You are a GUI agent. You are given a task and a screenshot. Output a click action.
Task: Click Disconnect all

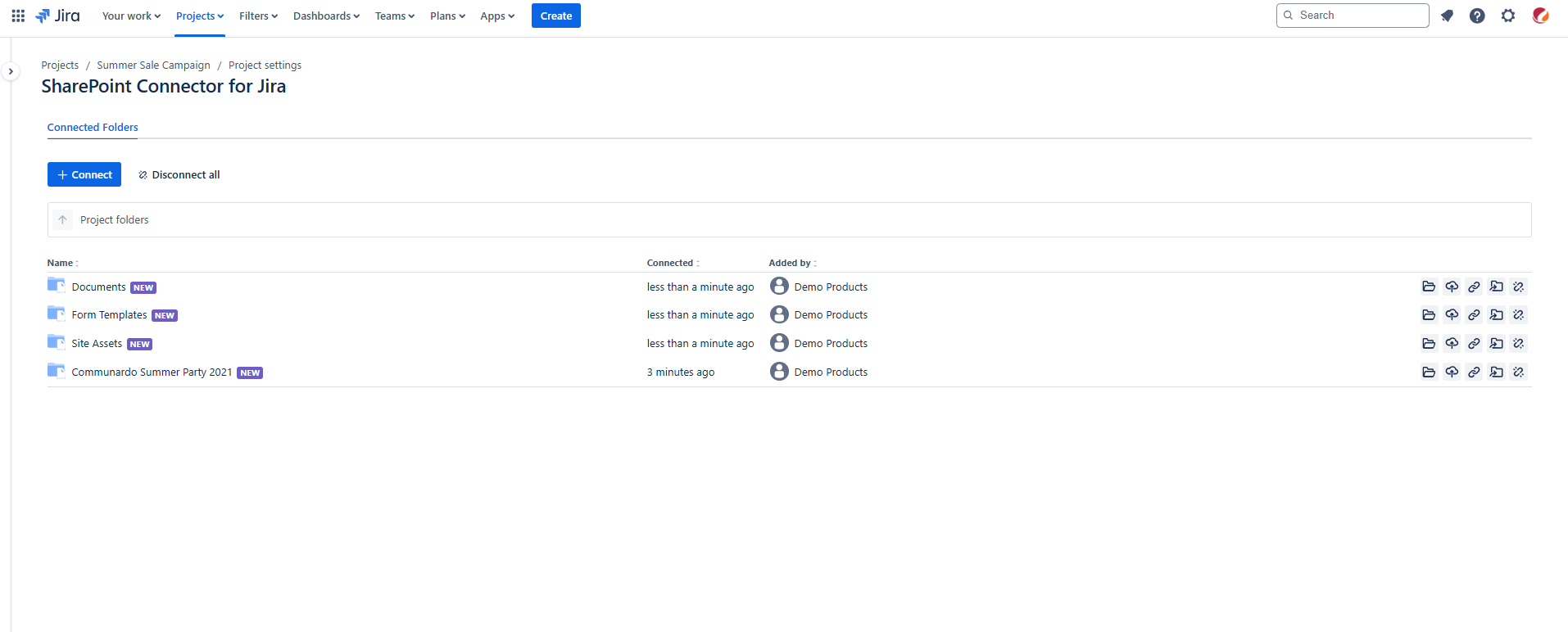click(179, 175)
